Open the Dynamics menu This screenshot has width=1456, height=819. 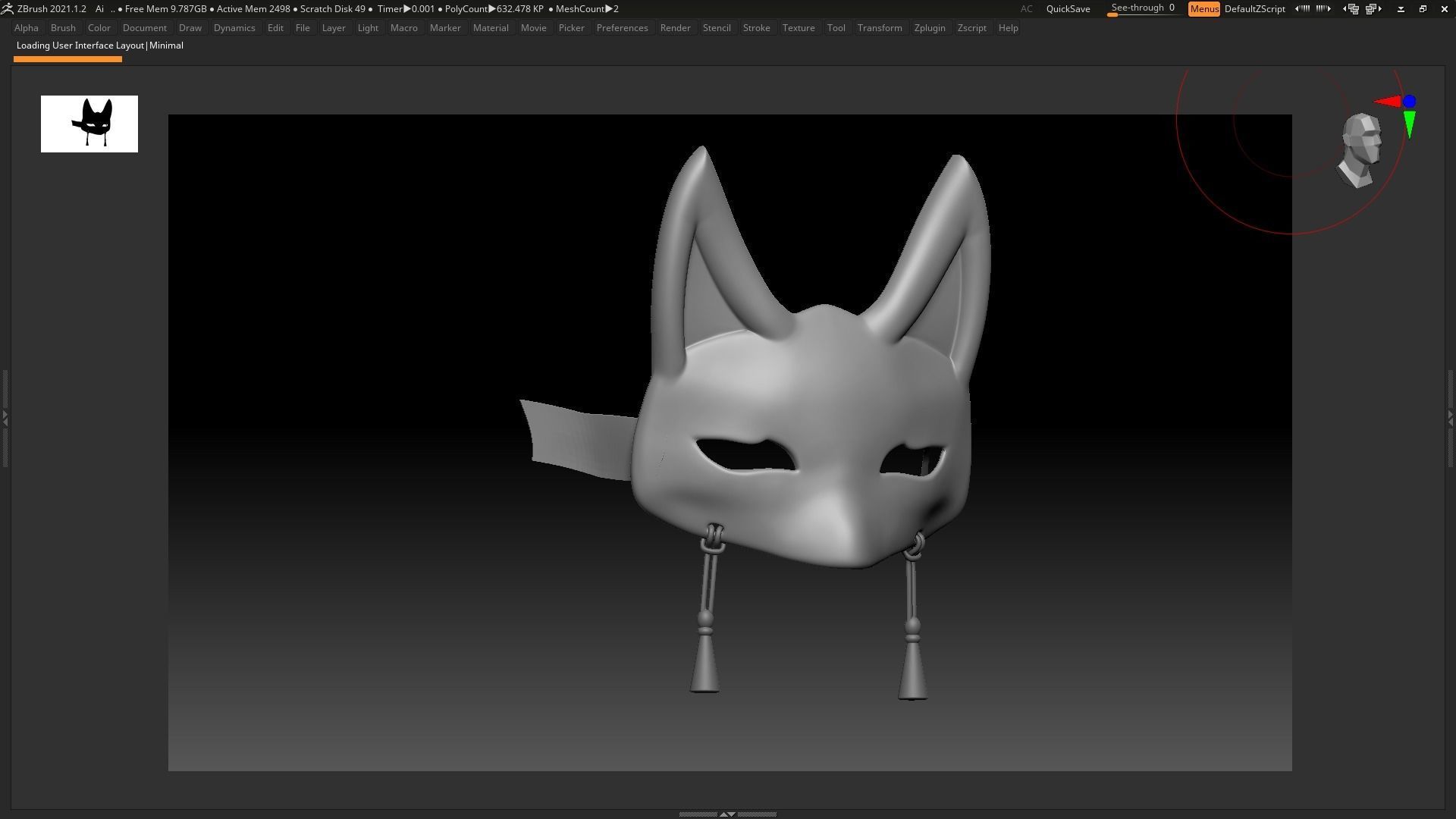point(234,28)
